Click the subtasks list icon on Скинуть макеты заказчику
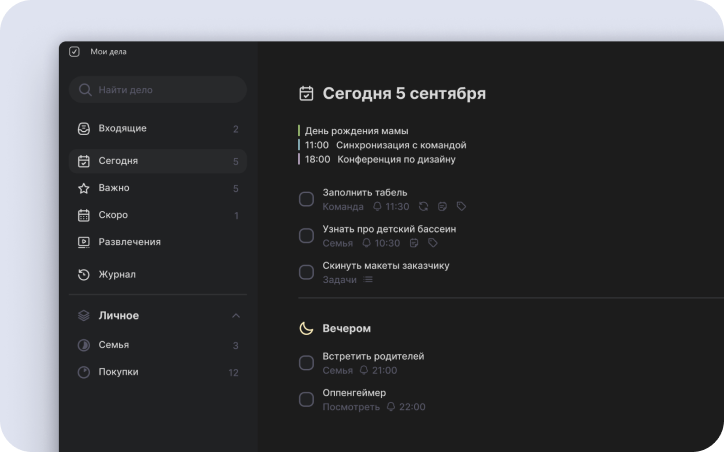Screen dimensions: 724x452 pos(368,280)
